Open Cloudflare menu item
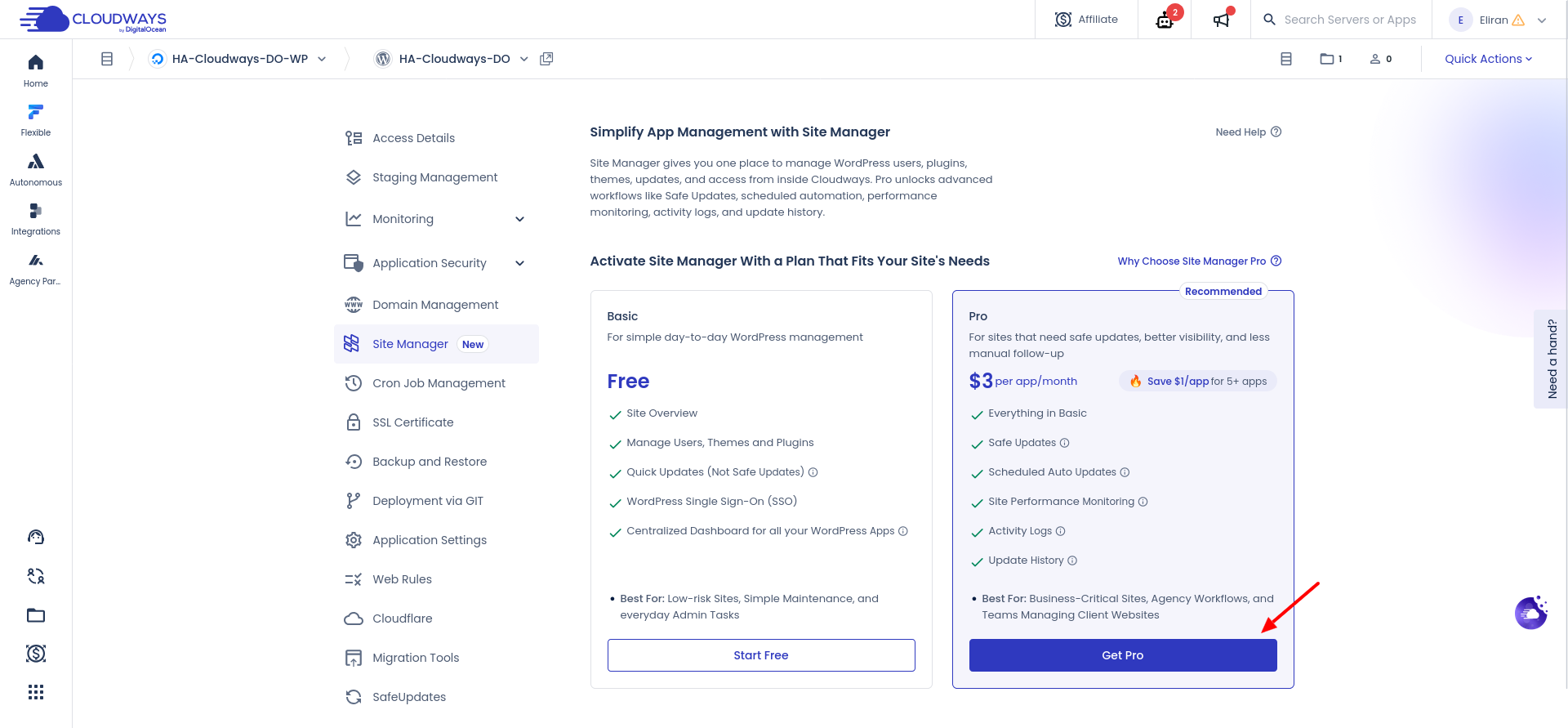1568x728 pixels. (437, 619)
